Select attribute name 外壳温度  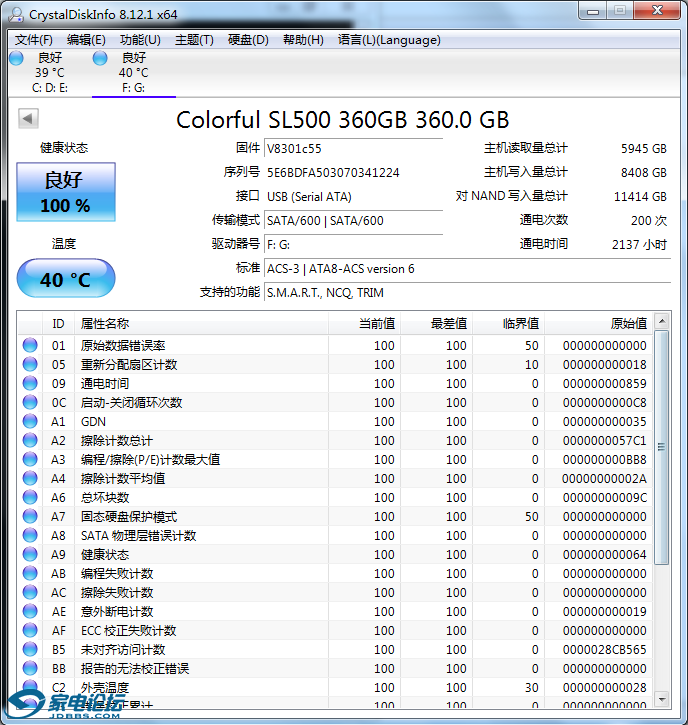(105, 688)
